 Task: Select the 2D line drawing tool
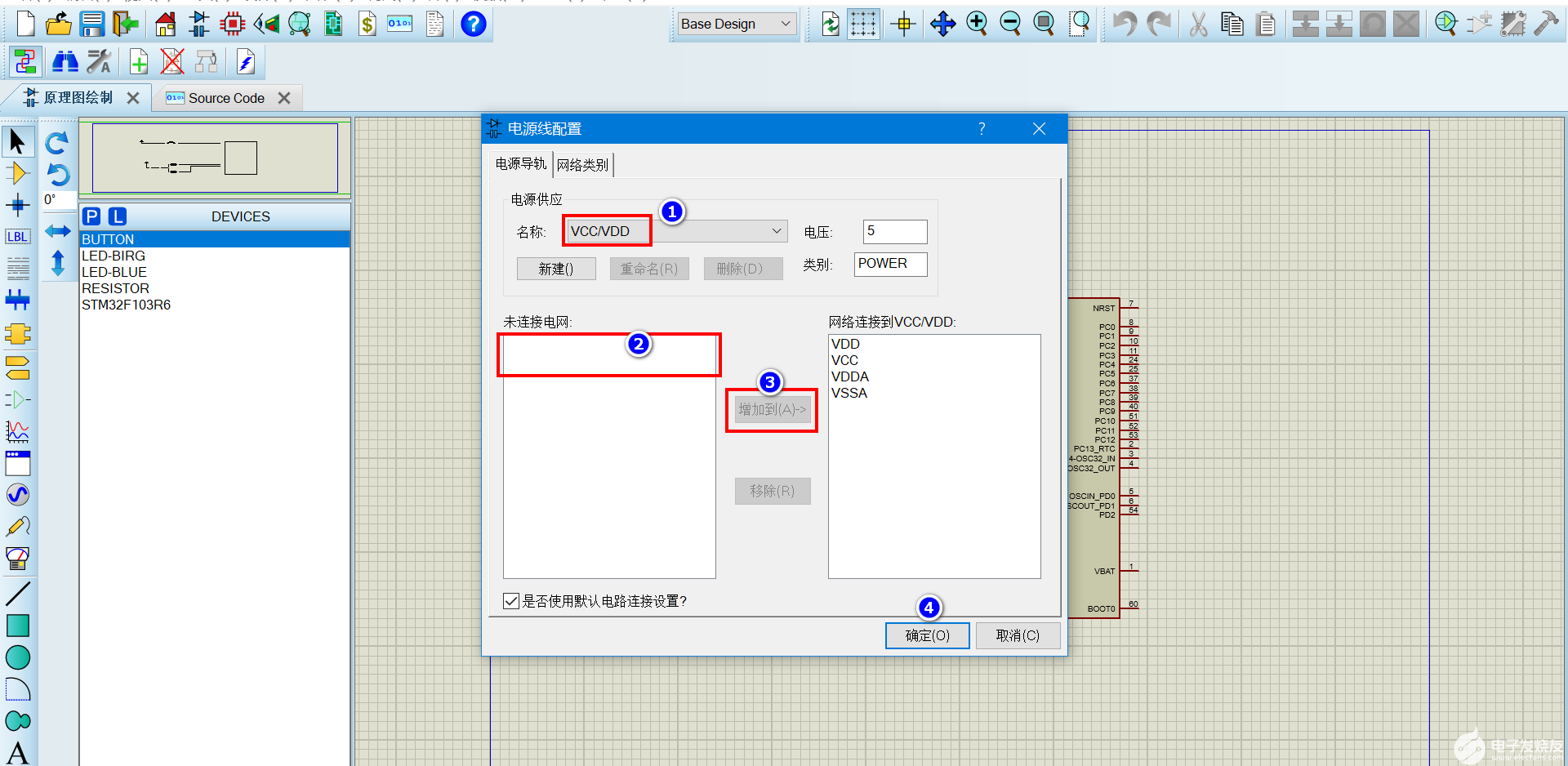click(18, 594)
